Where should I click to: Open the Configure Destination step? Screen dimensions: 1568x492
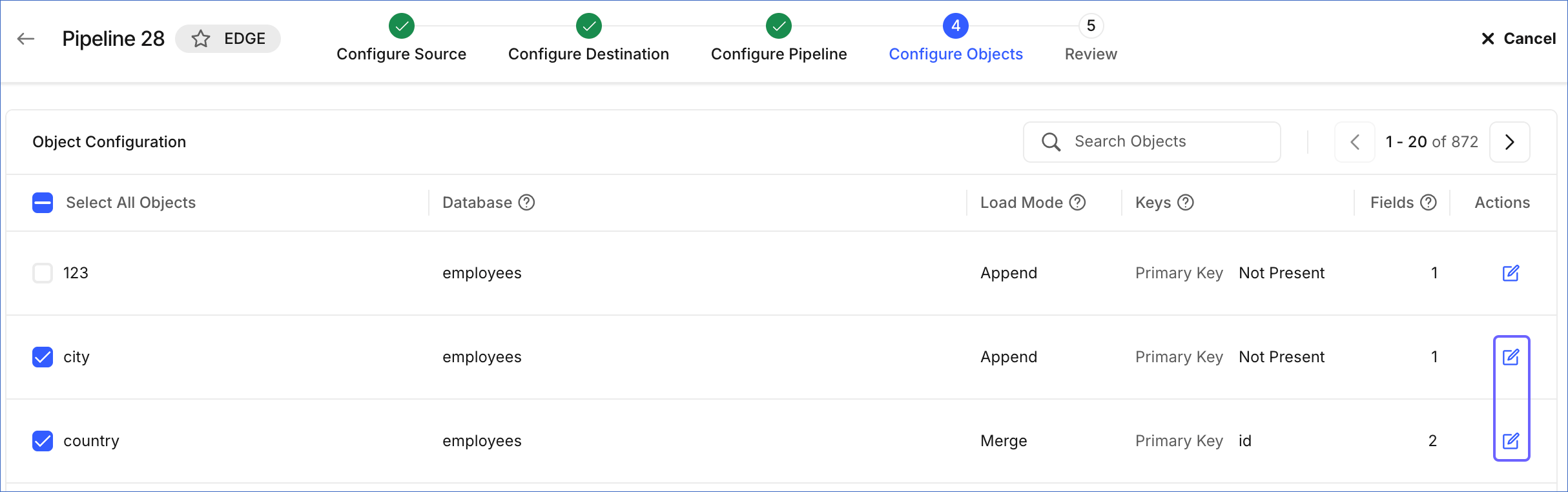point(589,54)
